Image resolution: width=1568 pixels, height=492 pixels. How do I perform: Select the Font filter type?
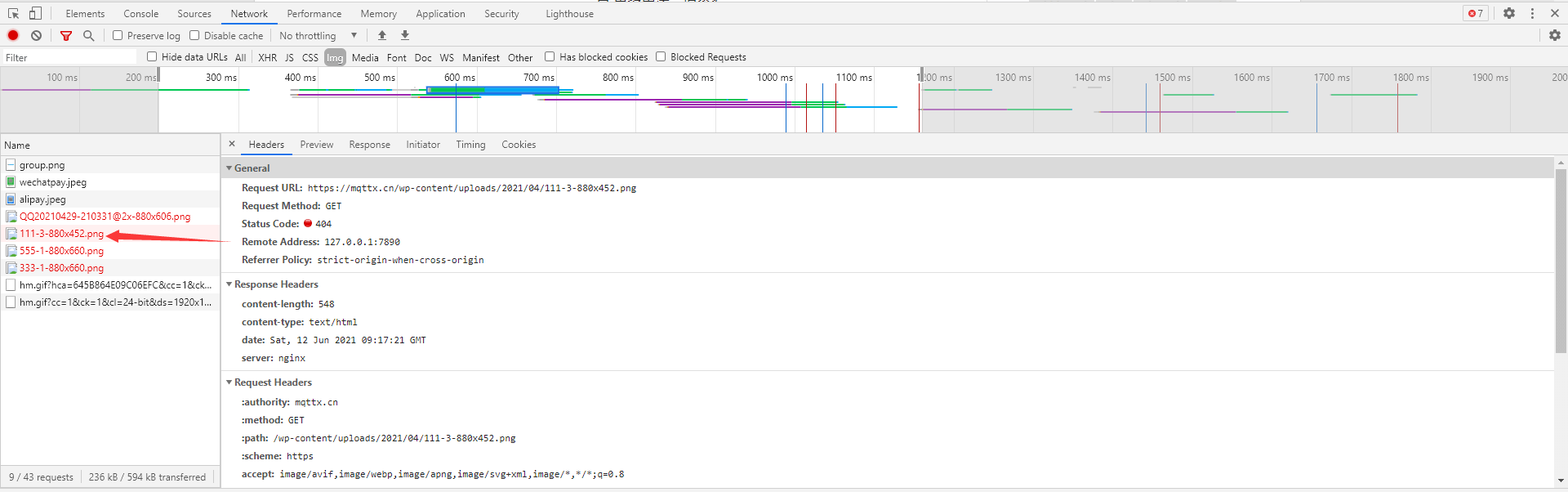tap(397, 57)
